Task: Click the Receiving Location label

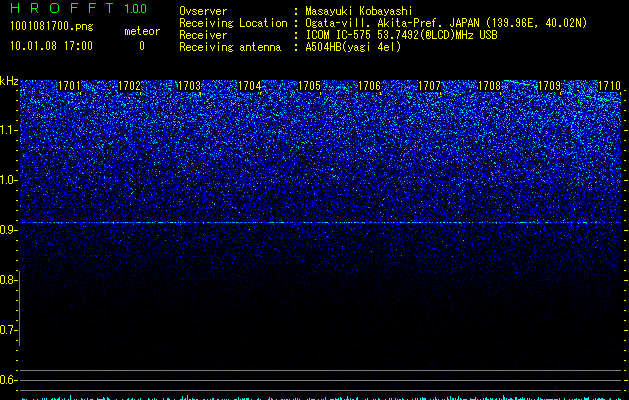Action: [x=233, y=23]
